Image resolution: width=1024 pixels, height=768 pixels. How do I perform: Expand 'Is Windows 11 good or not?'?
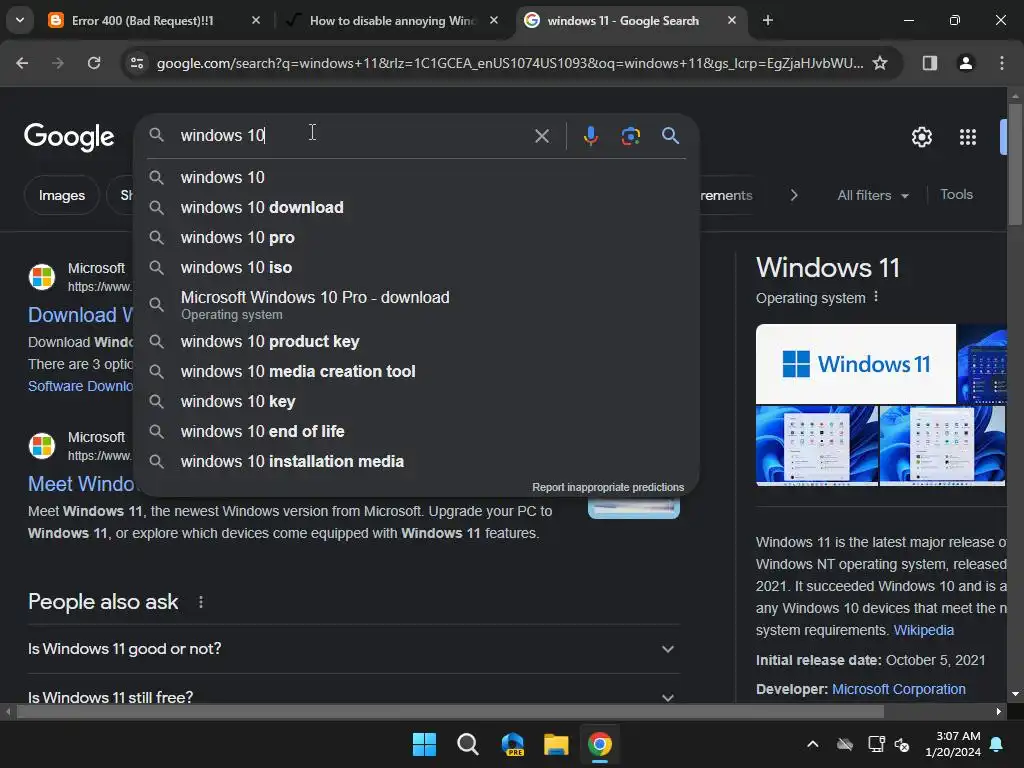pos(353,648)
